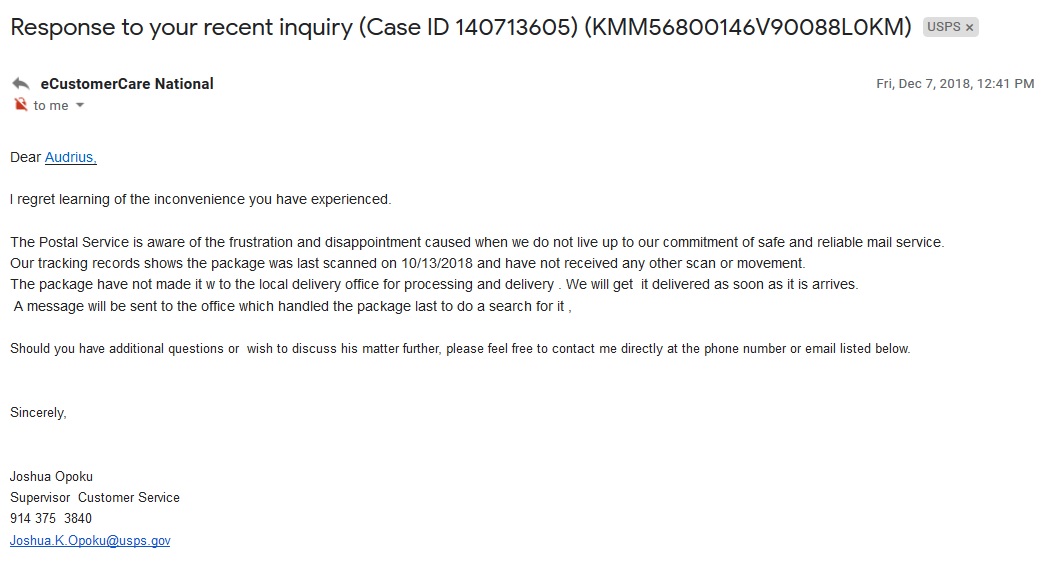This screenshot has width=1054, height=582.
Task: Click "Response to your recent inquiry" subject text
Action: tap(181, 28)
